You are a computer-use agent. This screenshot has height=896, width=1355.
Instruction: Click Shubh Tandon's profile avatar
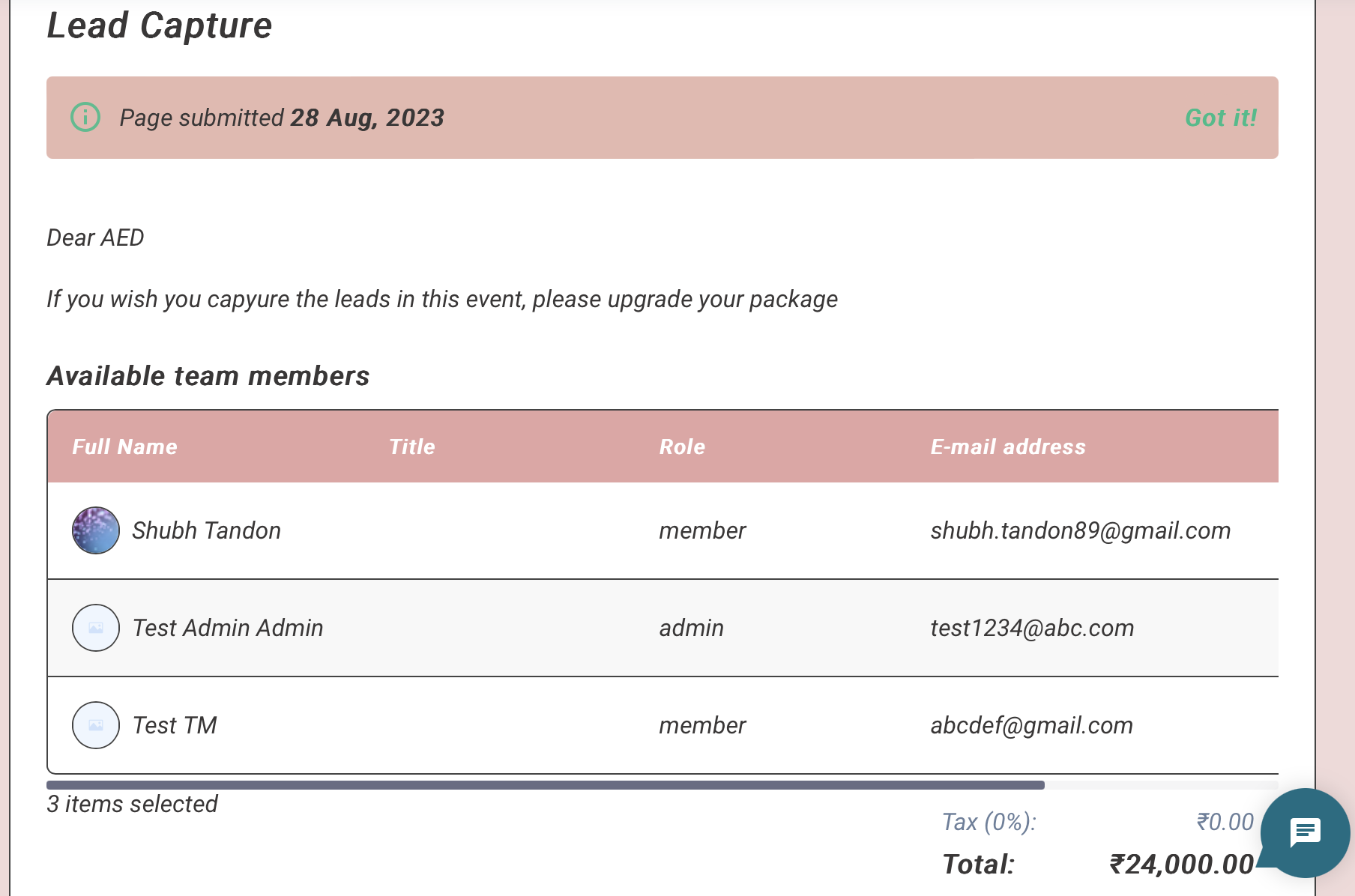coord(96,530)
